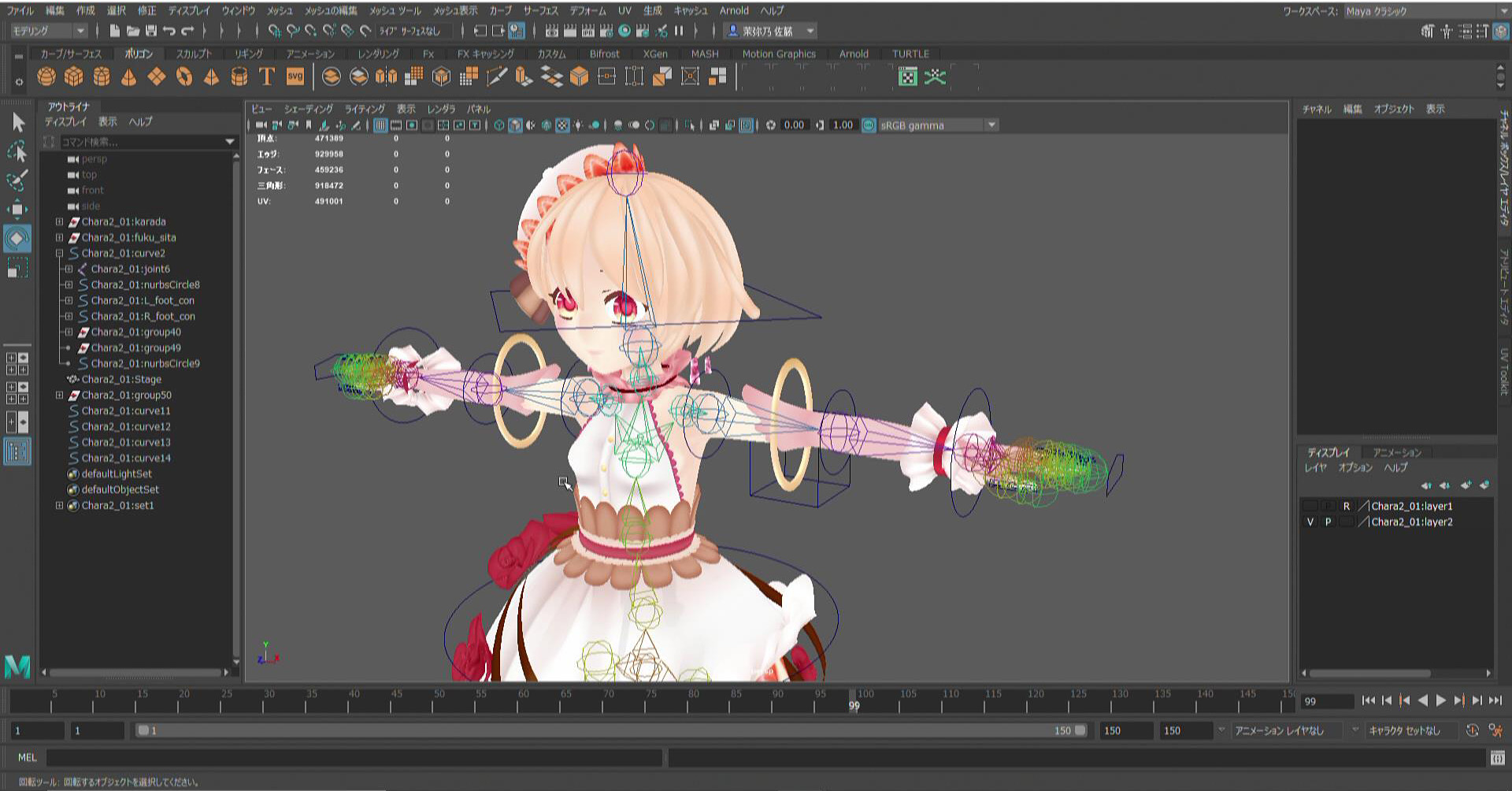Create a polygon cube from shelf

click(x=74, y=76)
